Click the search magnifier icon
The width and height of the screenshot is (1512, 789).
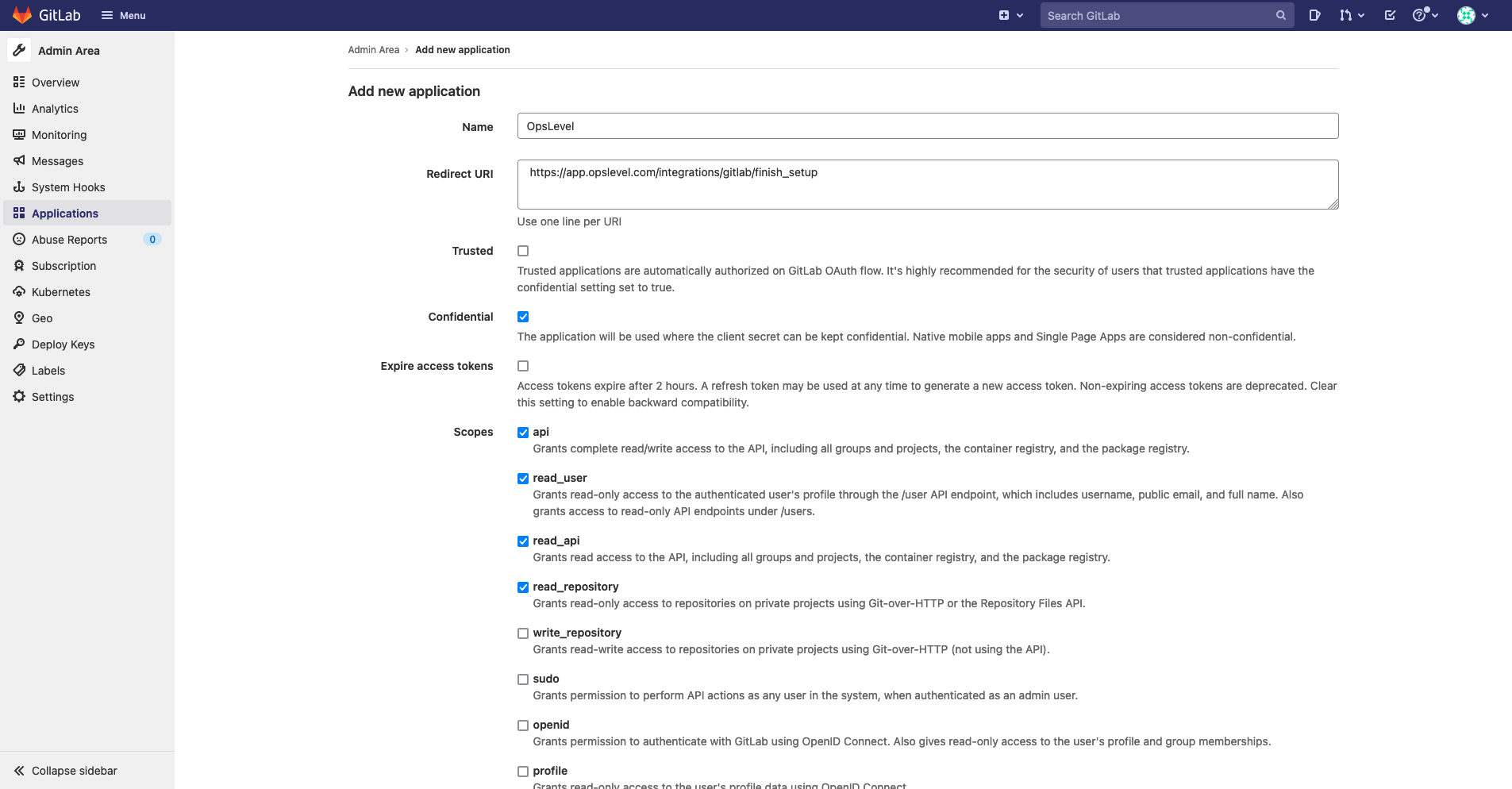coord(1280,15)
